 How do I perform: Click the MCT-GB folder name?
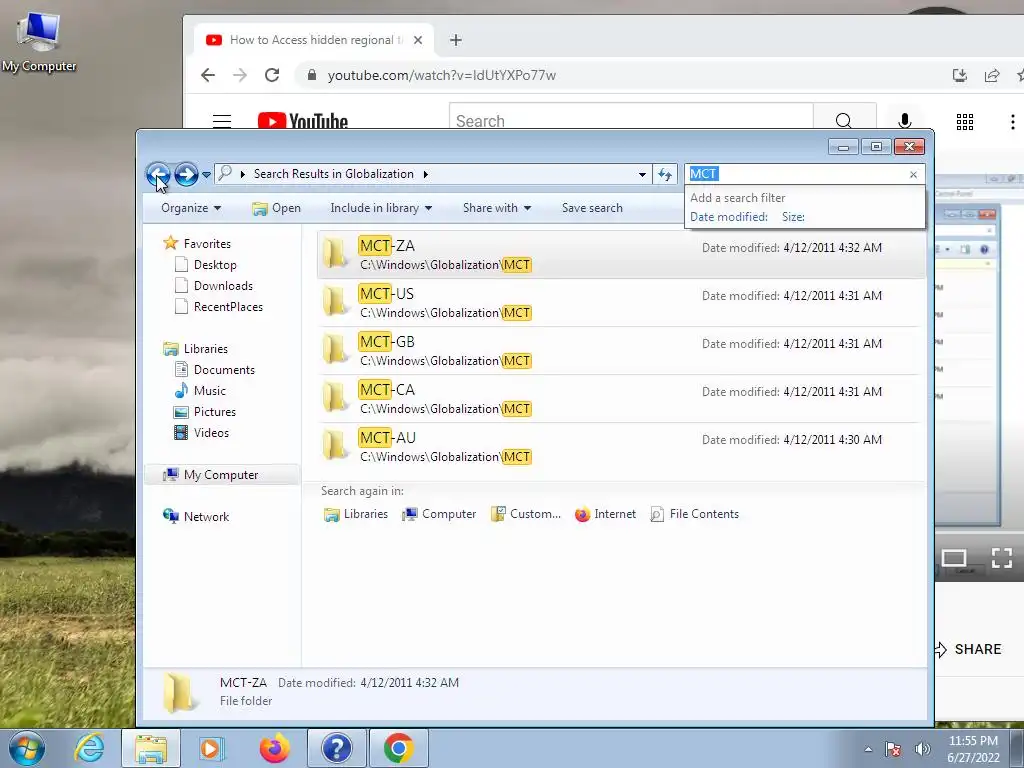[387, 342]
